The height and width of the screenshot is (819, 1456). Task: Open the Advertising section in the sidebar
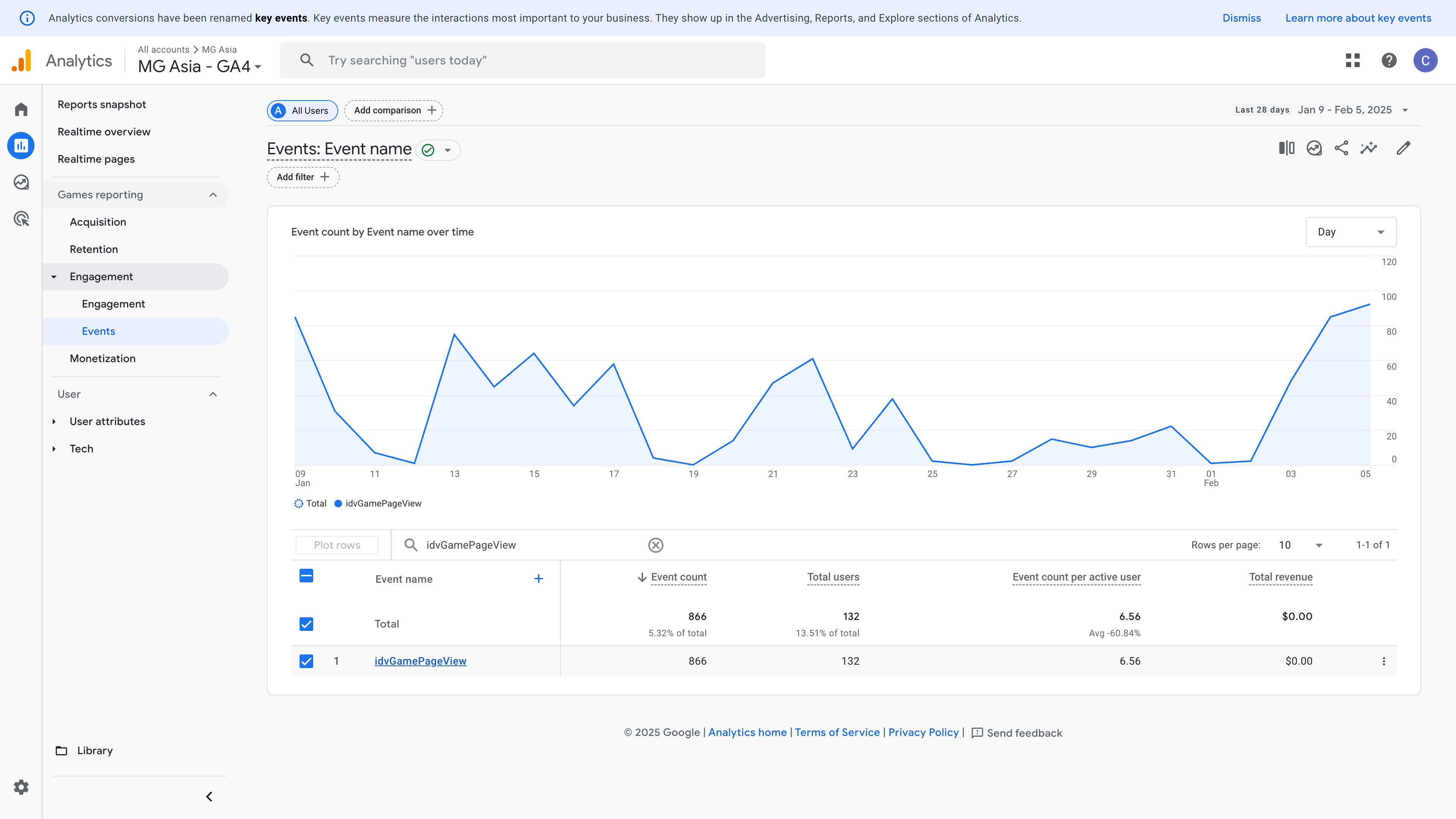tap(21, 219)
